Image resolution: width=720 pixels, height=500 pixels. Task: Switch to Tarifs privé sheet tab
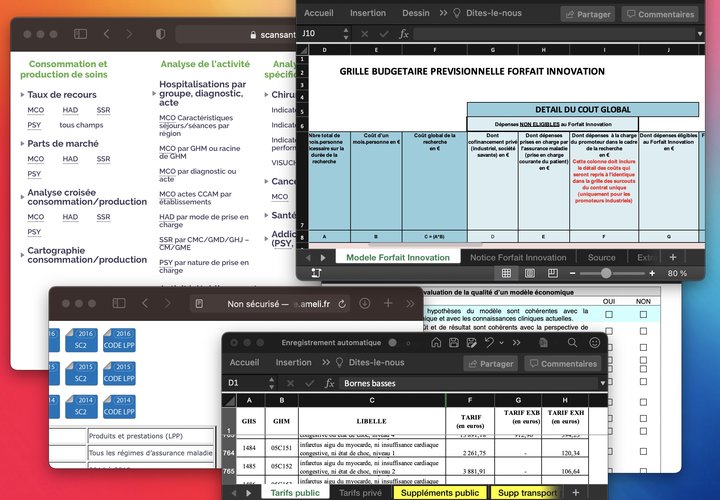(x=360, y=493)
